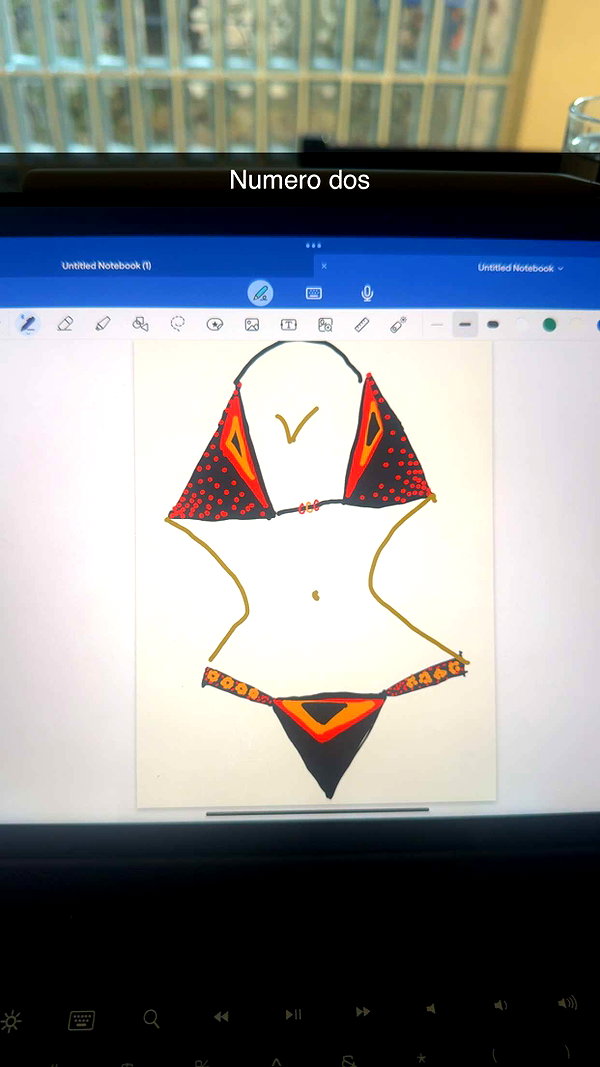Choose the thick stroke thickness

pyautogui.click(x=493, y=325)
